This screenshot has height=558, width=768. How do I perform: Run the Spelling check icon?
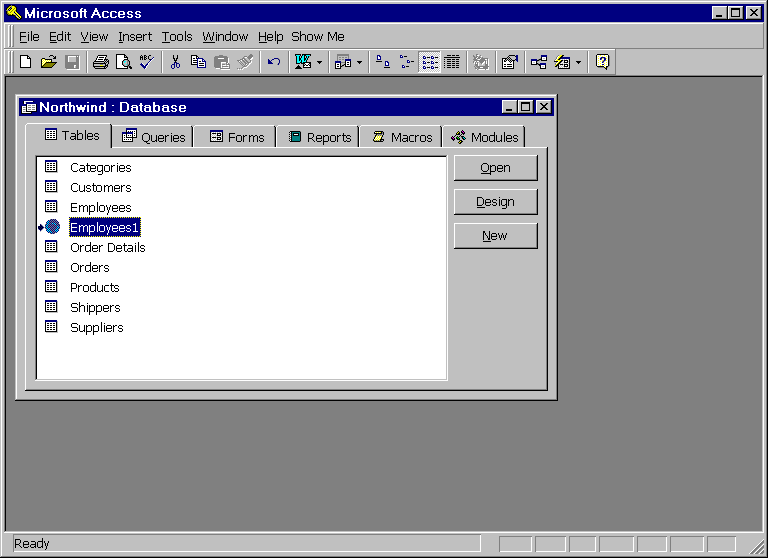(146, 62)
